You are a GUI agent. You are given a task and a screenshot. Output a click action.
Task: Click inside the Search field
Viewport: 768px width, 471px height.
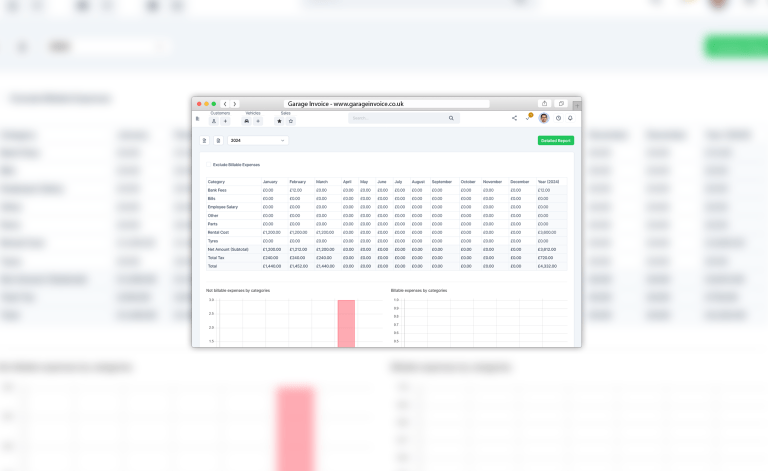pyautogui.click(x=400, y=118)
